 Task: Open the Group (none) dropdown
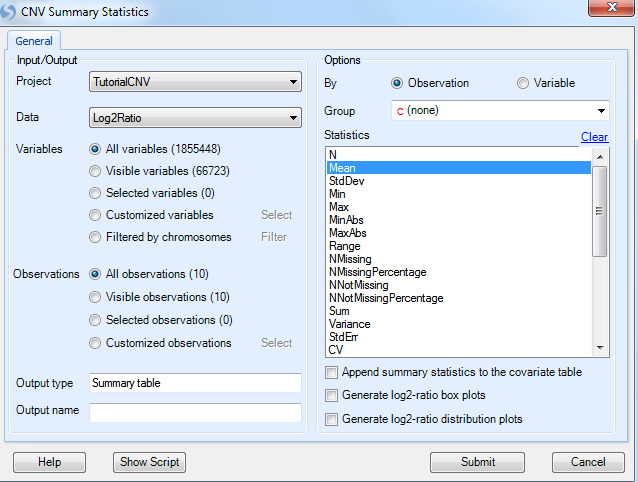500,111
